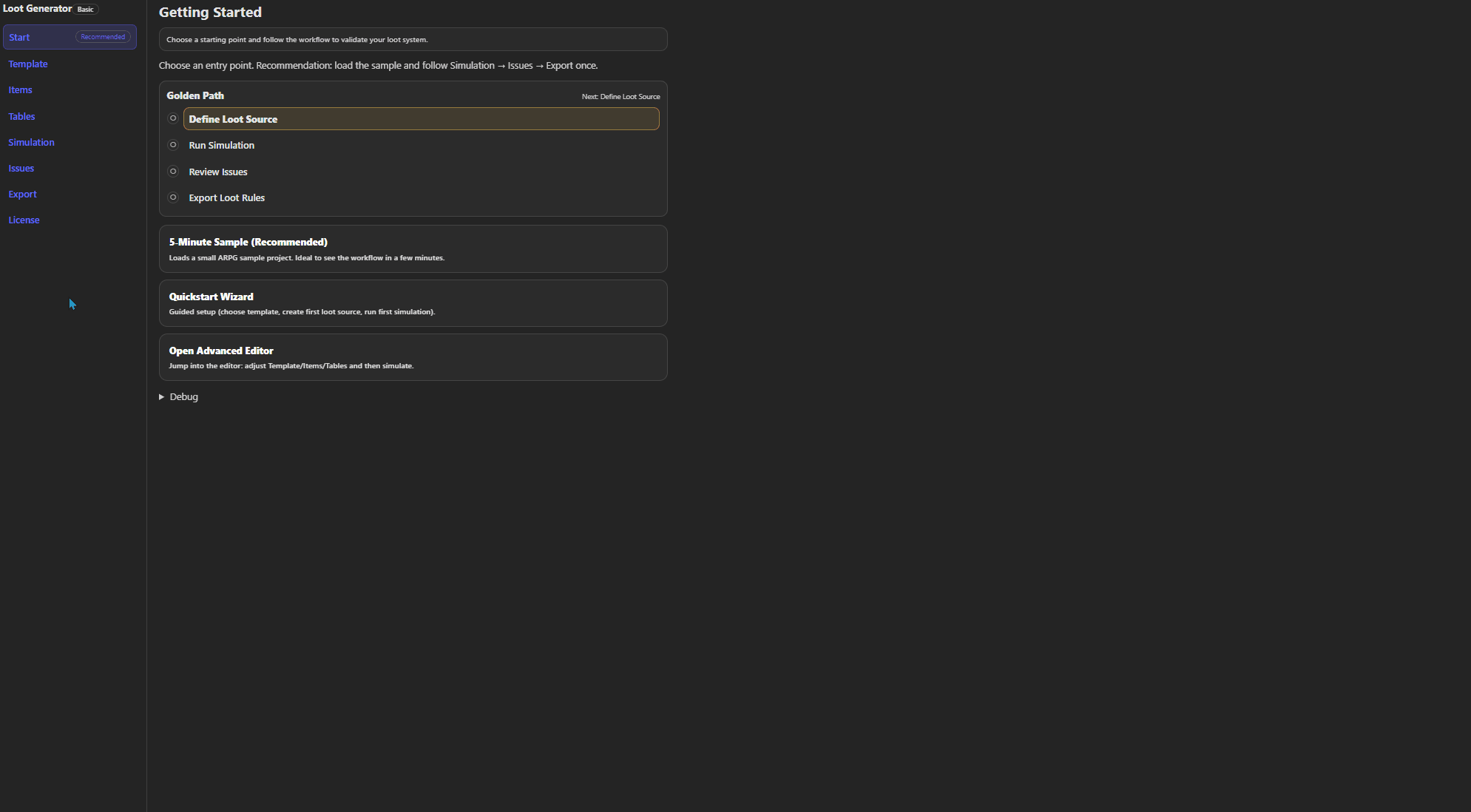Viewport: 1471px width, 812px height.
Task: Click the Basic edition badge
Action: pos(86,10)
